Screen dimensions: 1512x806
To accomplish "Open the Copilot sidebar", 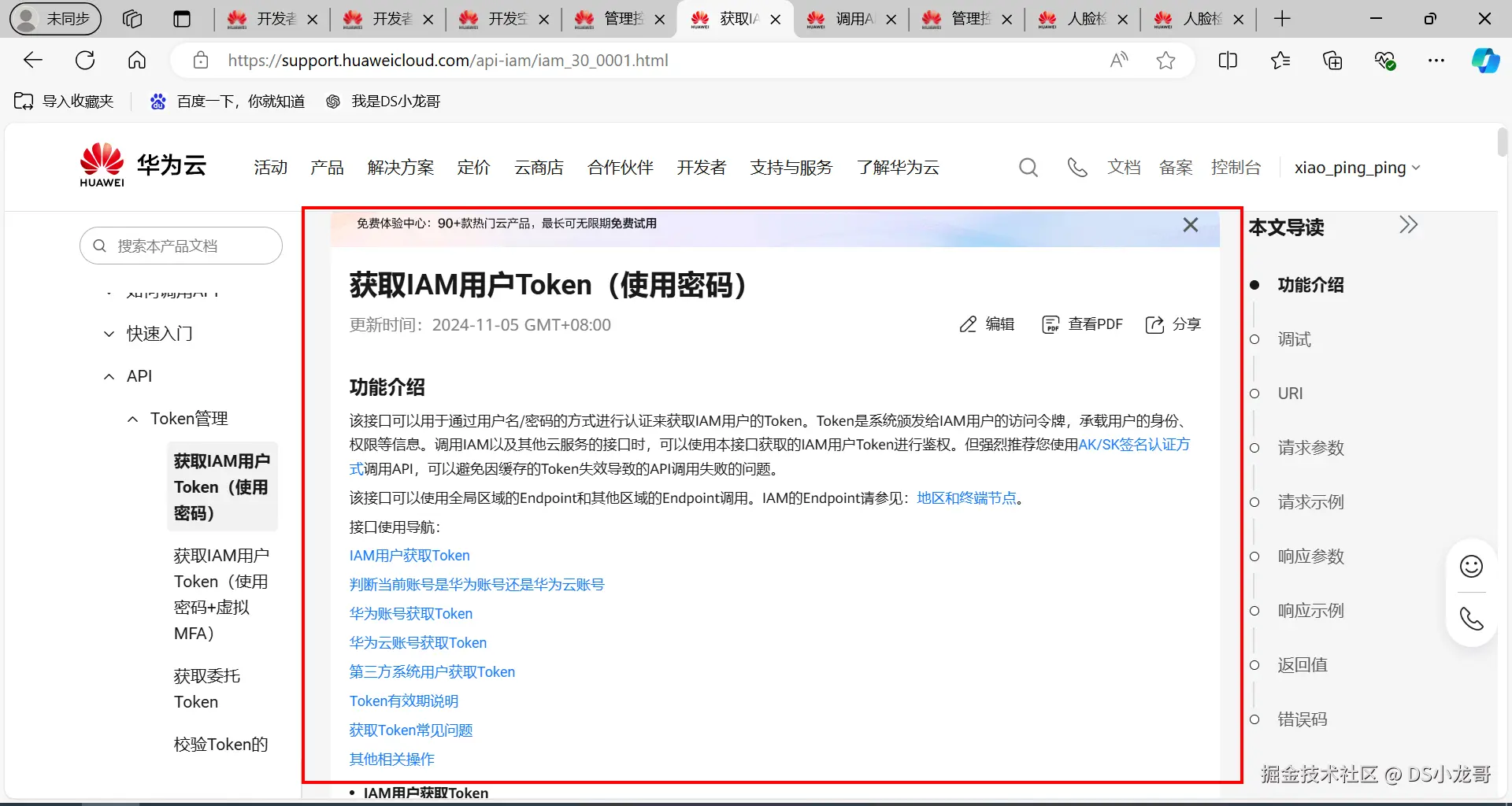I will tap(1485, 60).
